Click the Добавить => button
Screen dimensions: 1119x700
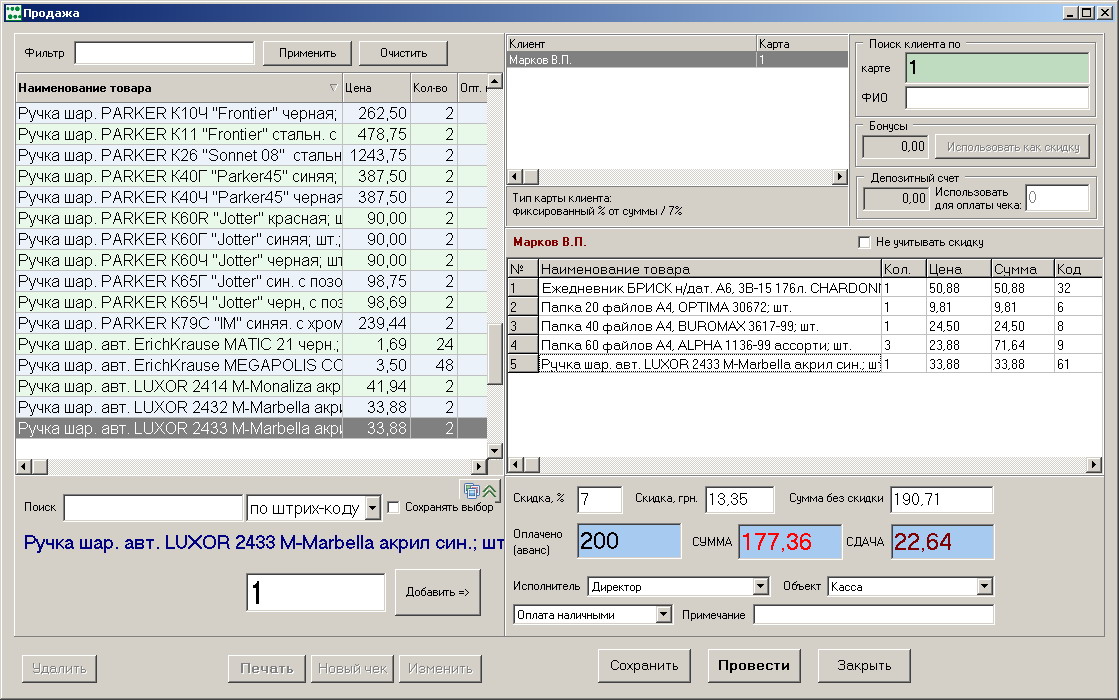[437, 592]
